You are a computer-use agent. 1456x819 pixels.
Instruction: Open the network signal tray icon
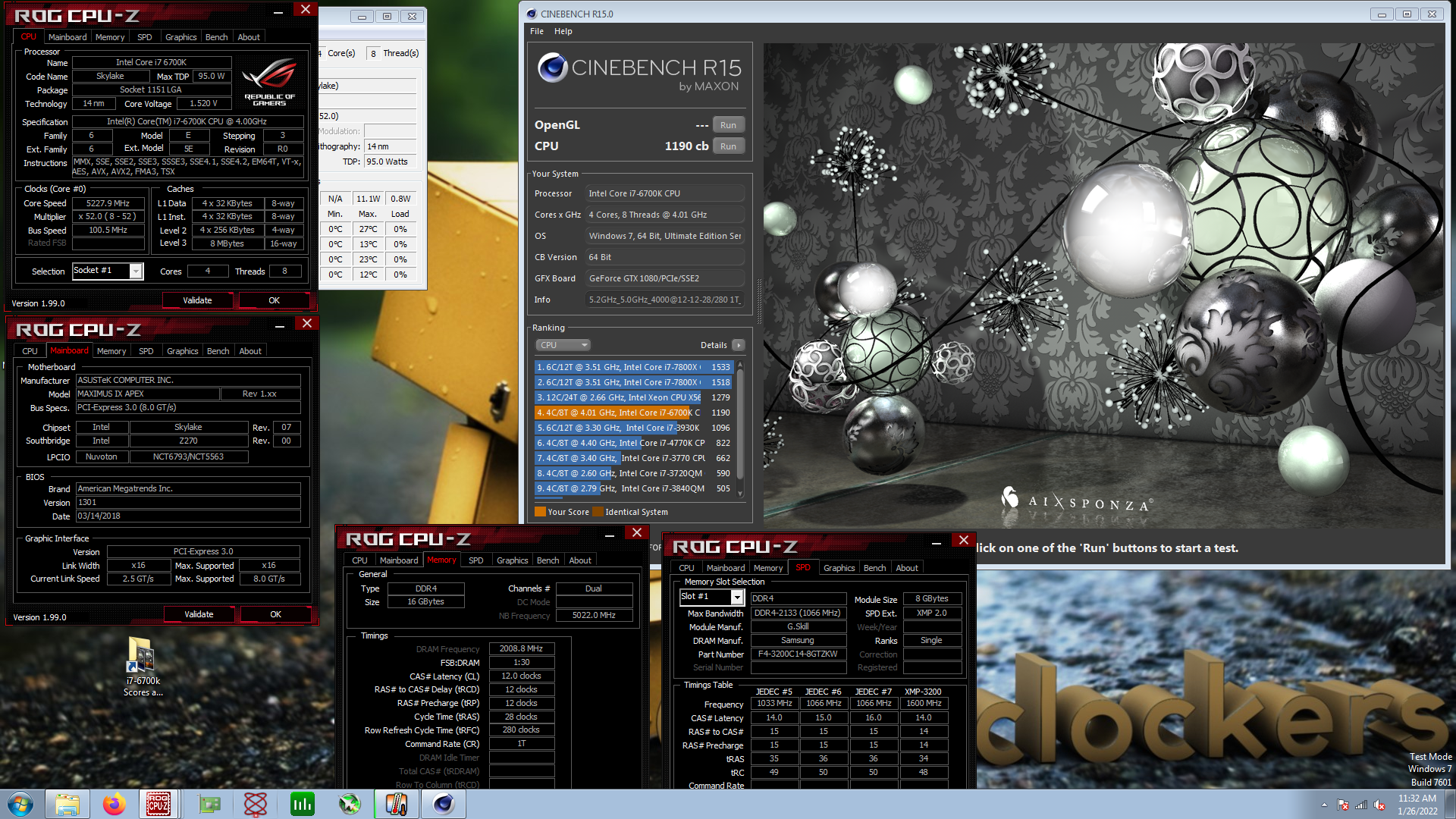coord(1361,805)
